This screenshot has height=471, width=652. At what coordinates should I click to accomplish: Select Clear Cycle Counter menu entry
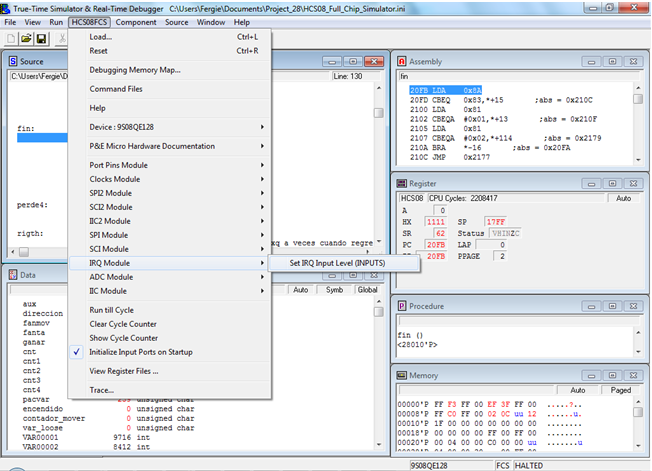tap(124, 324)
